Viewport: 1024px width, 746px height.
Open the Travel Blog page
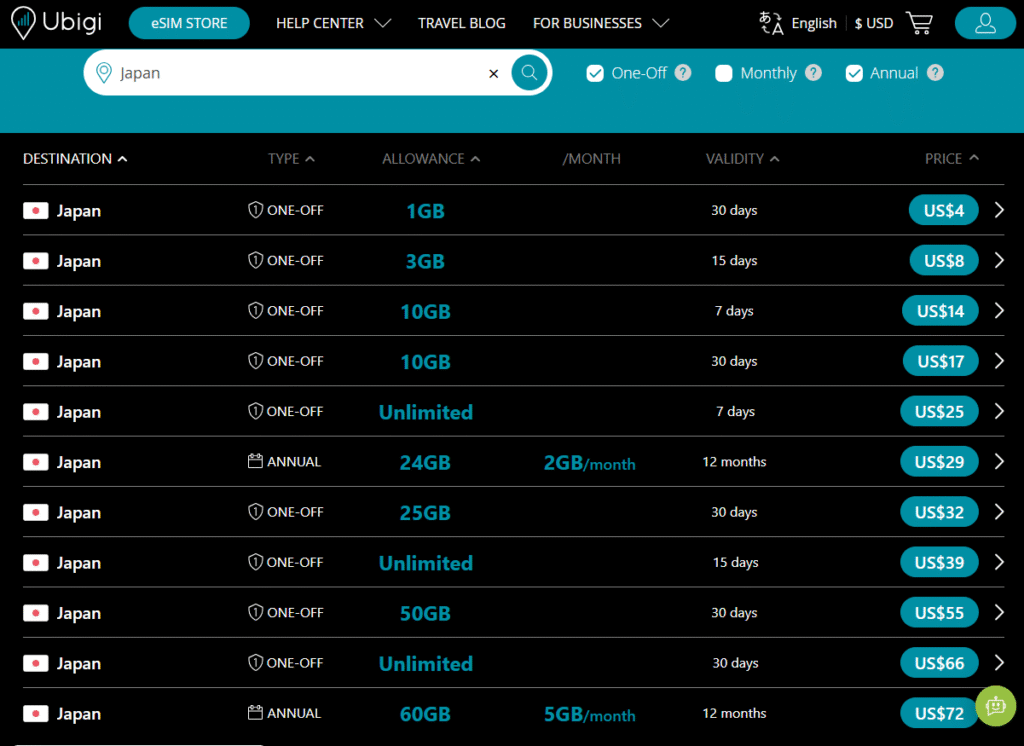click(x=461, y=23)
